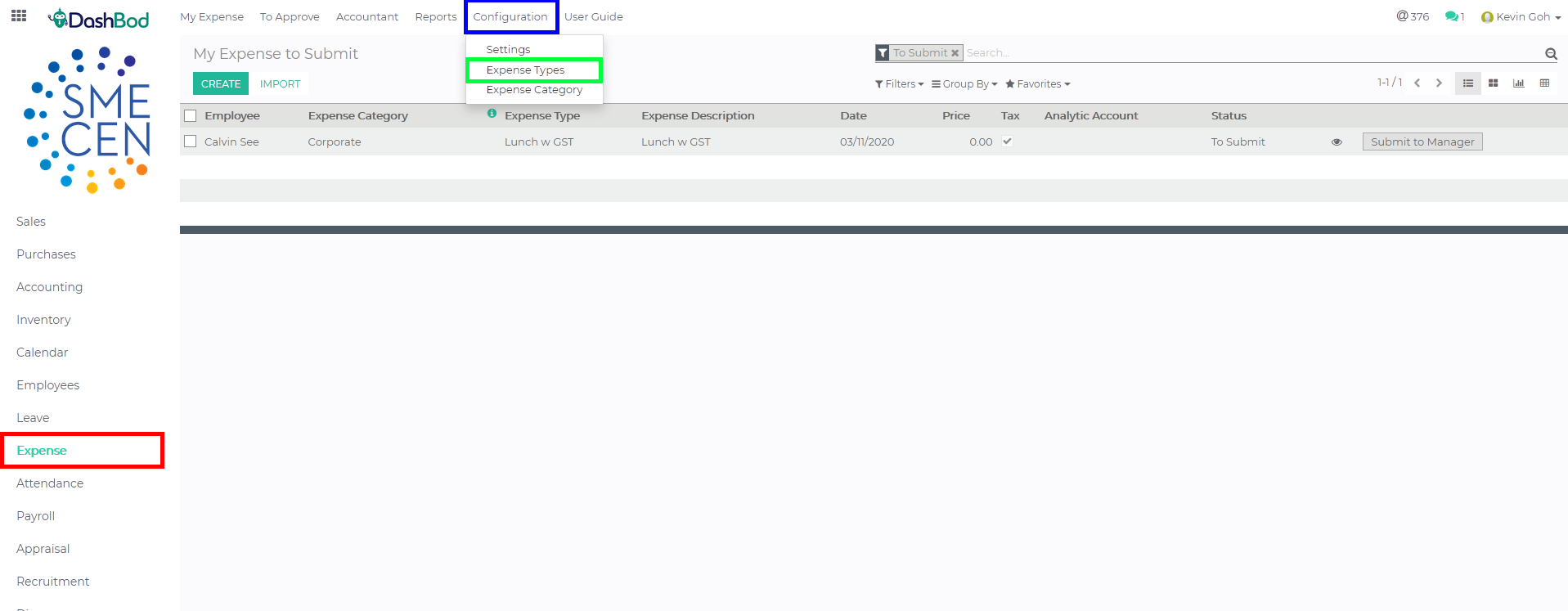
Task: Click the eye icon in Calvin See row
Action: (1337, 142)
